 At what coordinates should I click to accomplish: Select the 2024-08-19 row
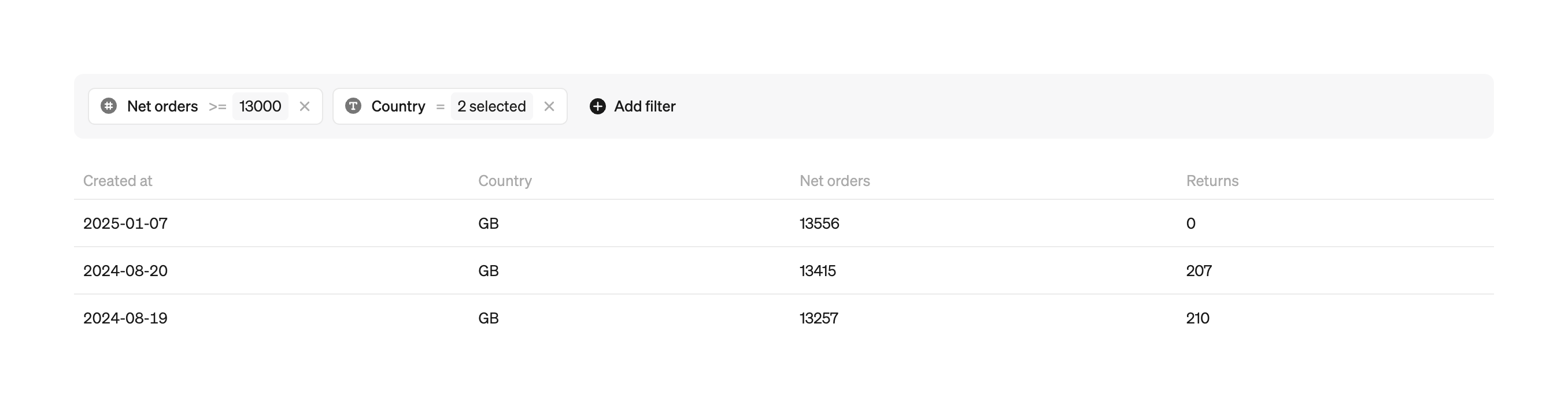point(125,318)
